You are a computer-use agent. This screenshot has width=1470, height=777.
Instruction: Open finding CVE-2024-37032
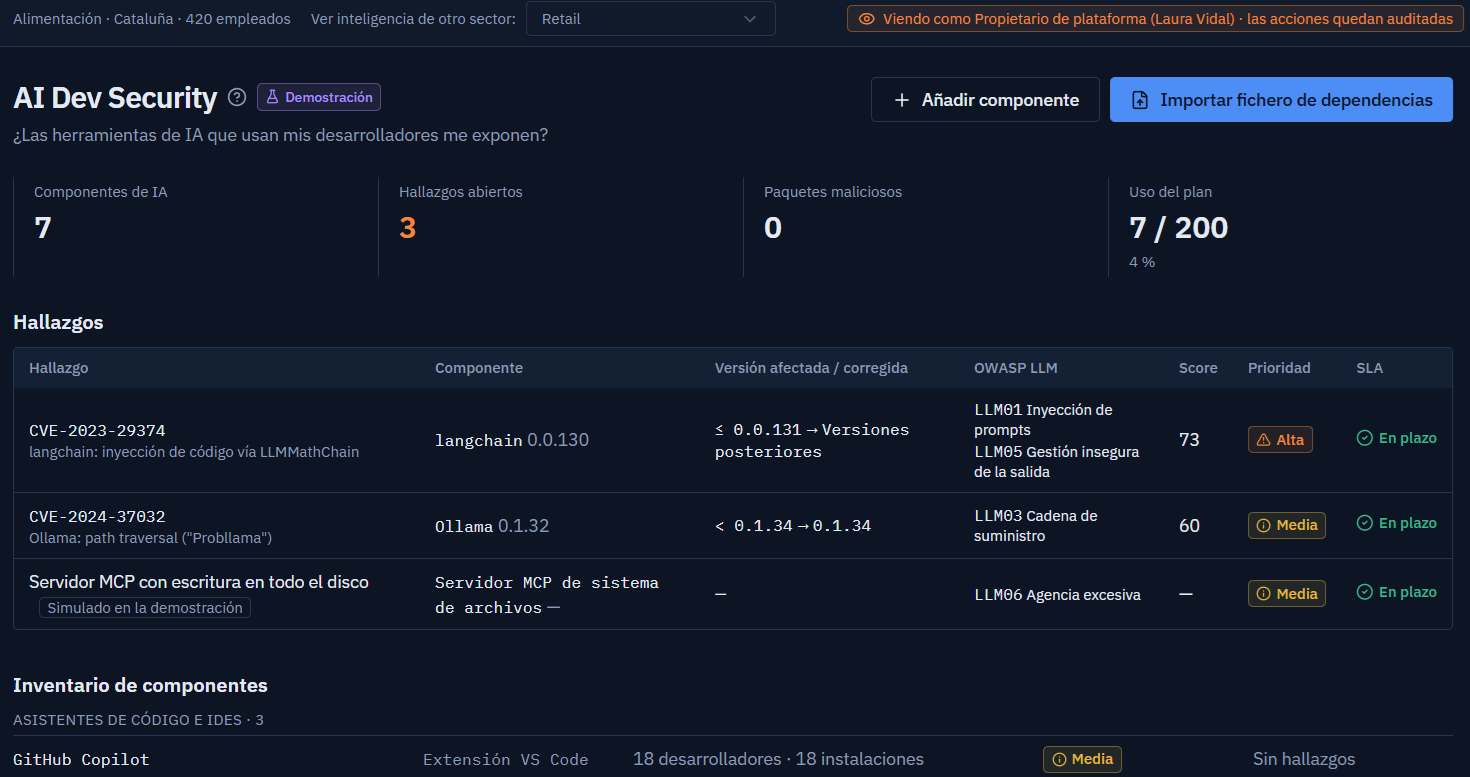(97, 517)
